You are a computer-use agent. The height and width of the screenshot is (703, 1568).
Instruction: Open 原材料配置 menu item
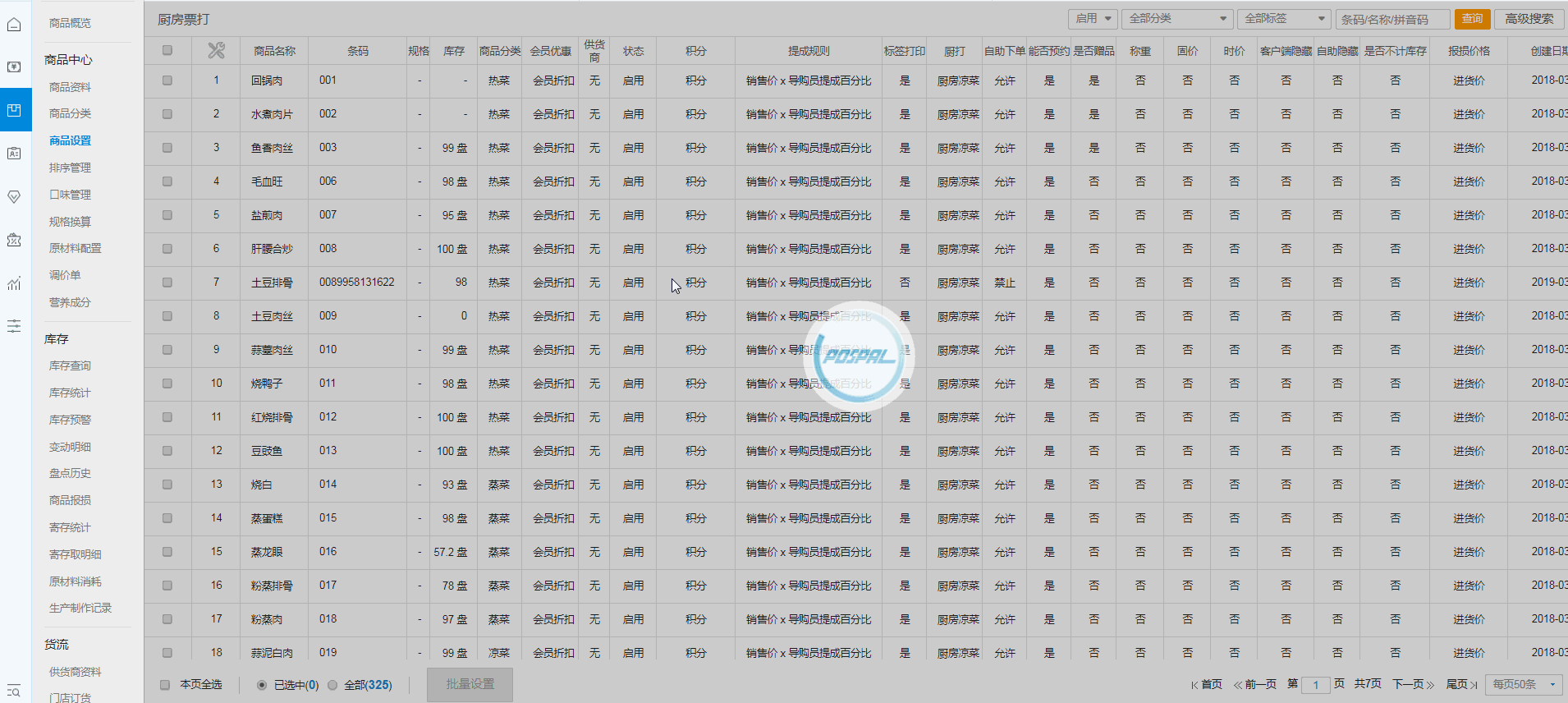[x=75, y=248]
